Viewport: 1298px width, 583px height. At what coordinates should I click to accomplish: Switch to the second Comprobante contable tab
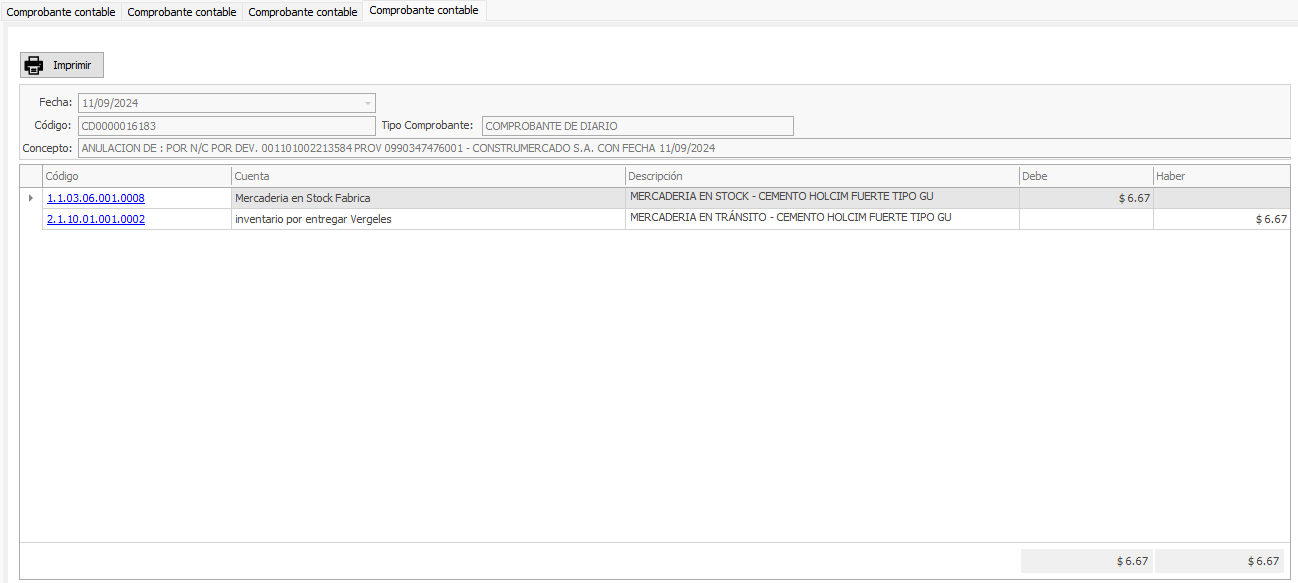click(182, 12)
